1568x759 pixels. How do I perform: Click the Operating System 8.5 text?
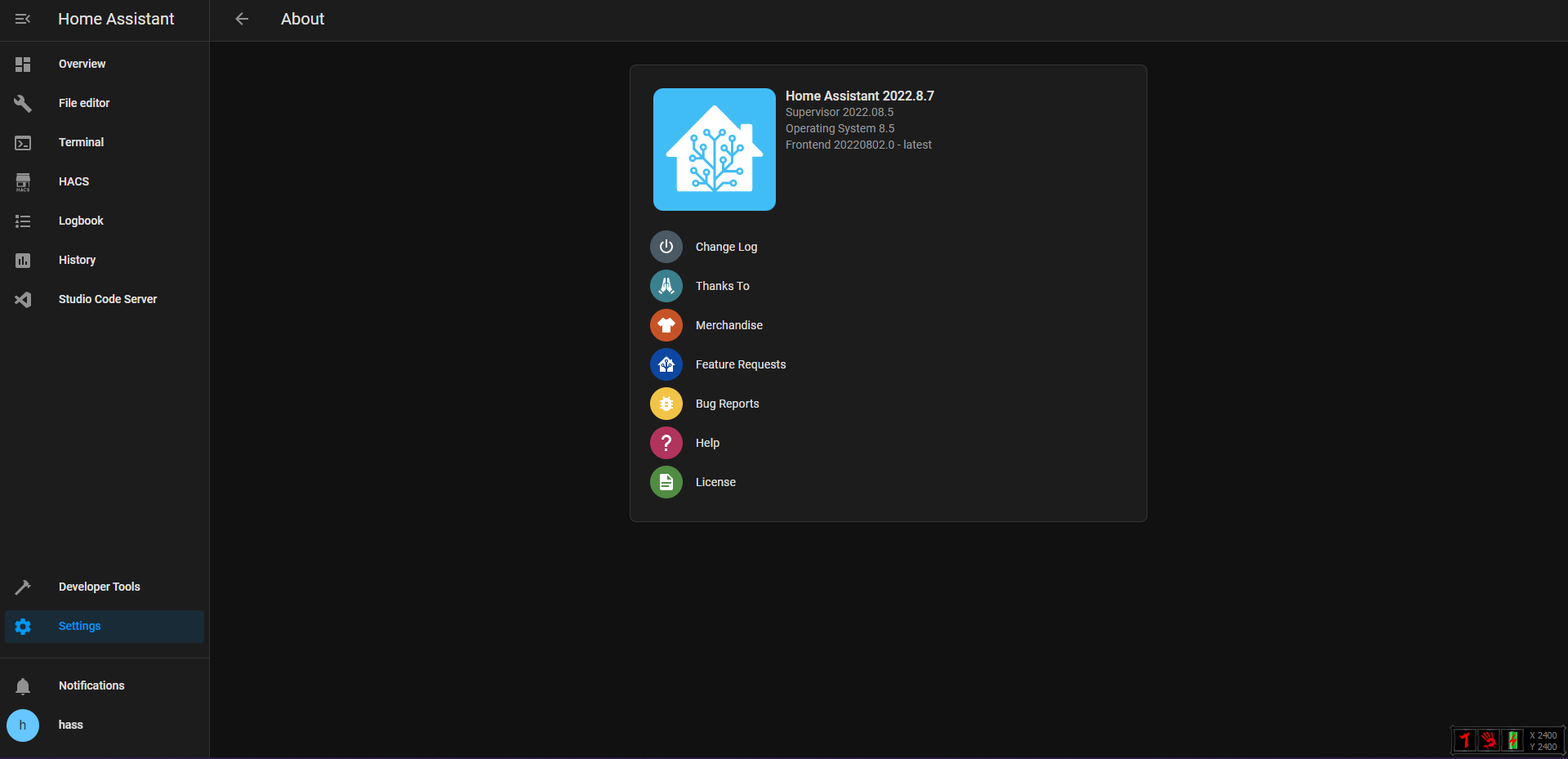(x=840, y=128)
